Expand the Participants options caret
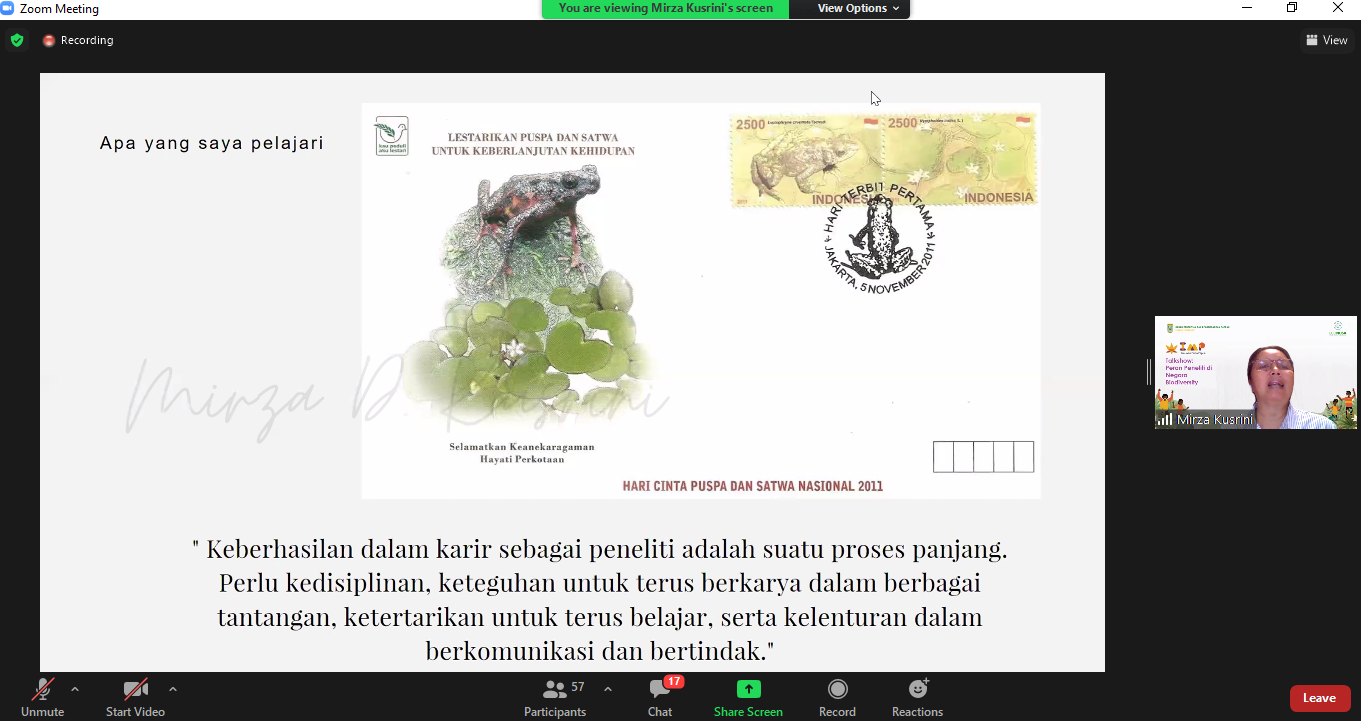 coord(608,689)
